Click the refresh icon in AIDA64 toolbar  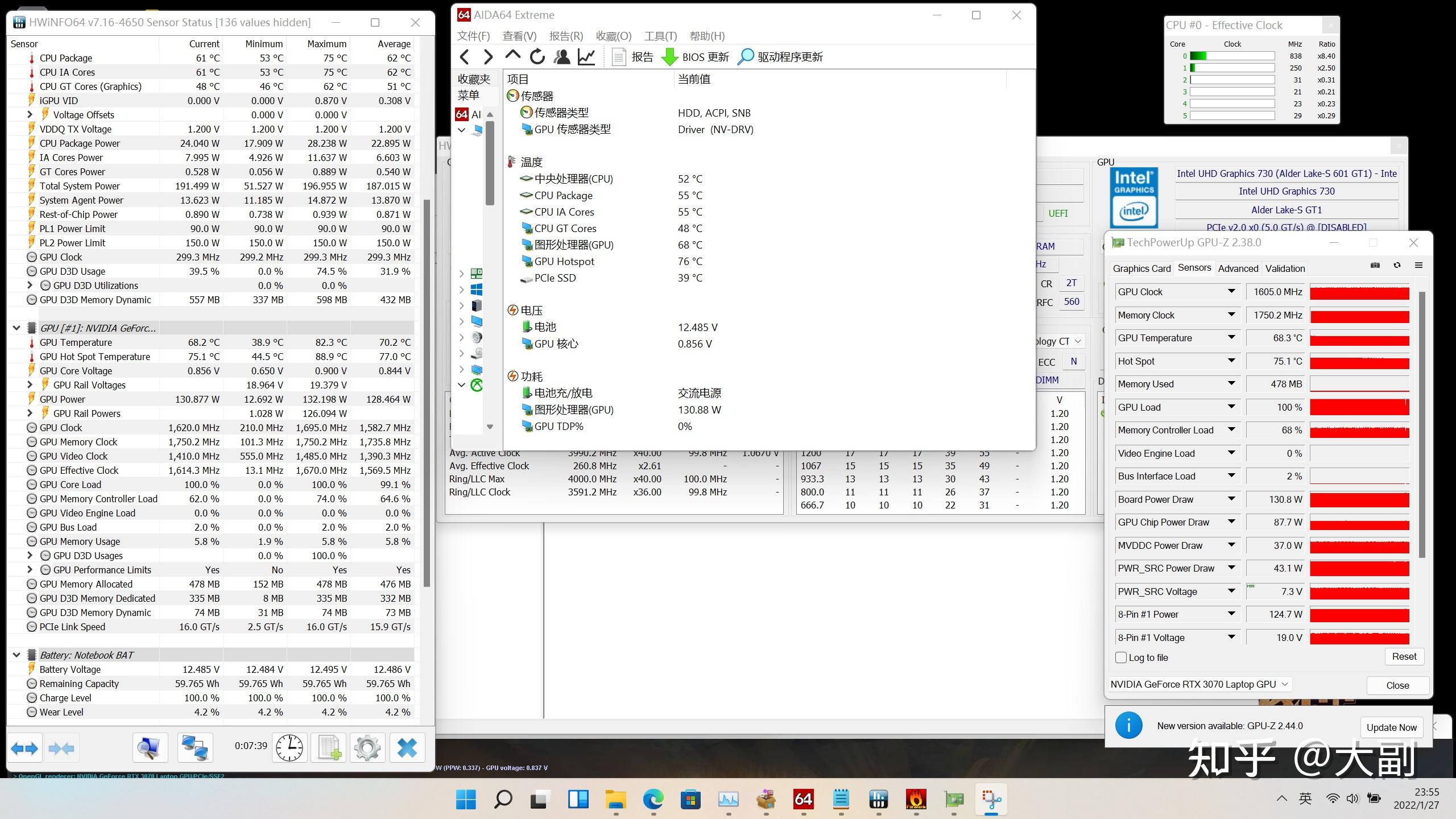coord(537,56)
